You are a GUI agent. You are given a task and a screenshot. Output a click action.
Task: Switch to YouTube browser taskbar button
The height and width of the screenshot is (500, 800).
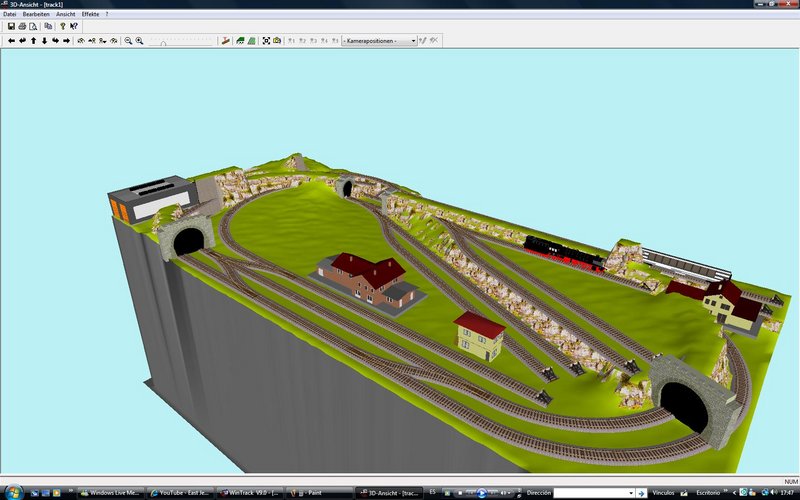[x=181, y=493]
